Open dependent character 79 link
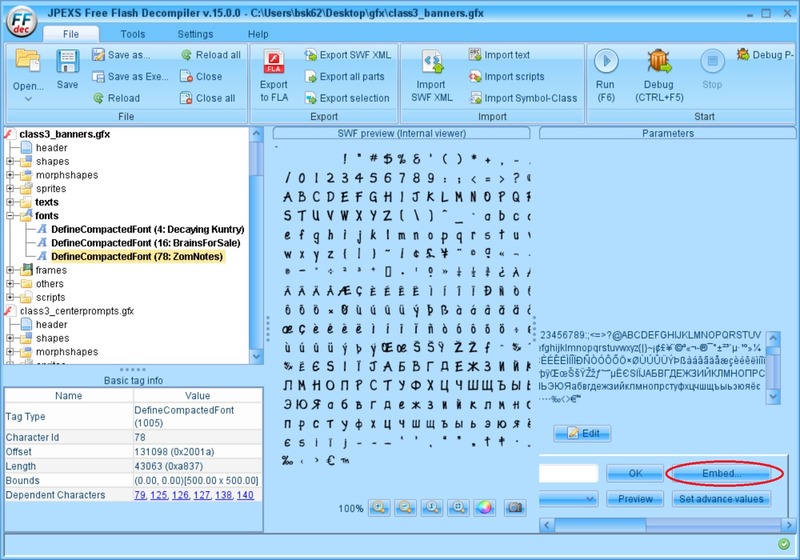800x560 pixels. [140, 495]
